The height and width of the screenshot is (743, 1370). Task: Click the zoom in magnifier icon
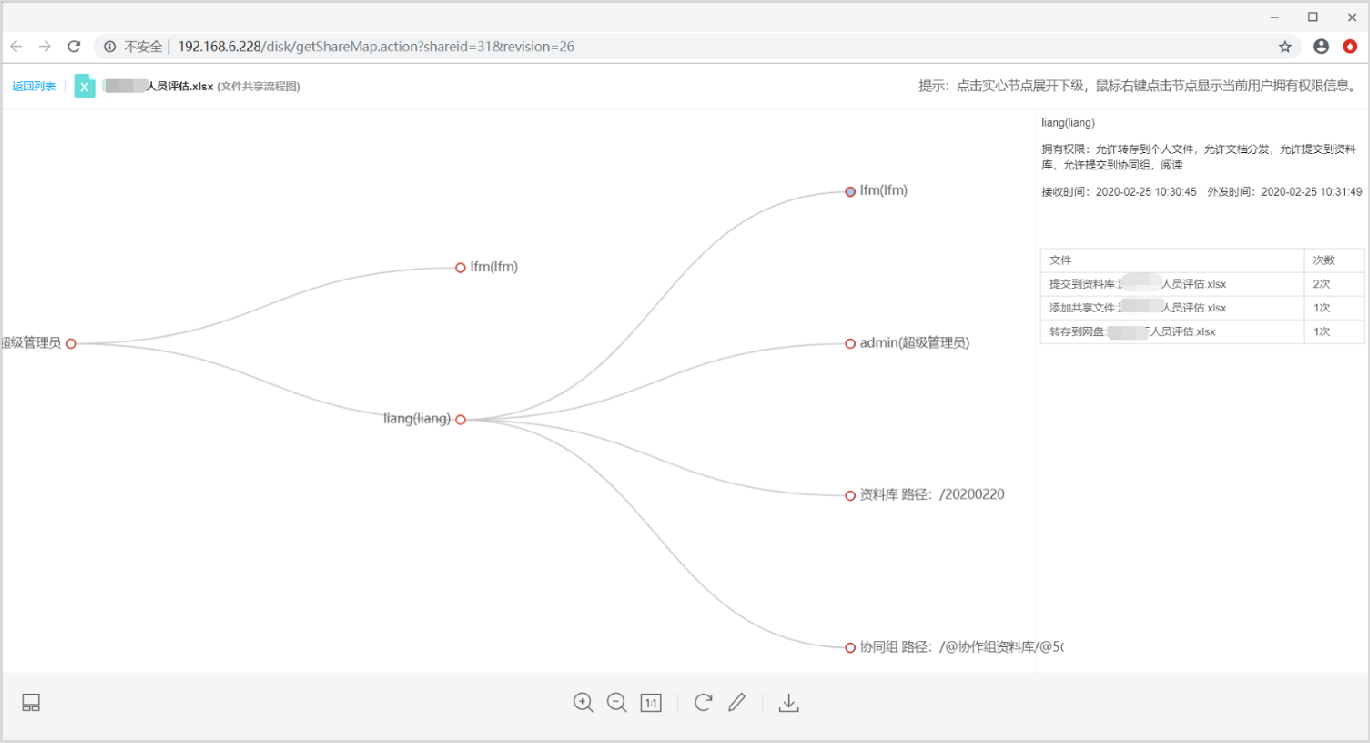click(583, 703)
